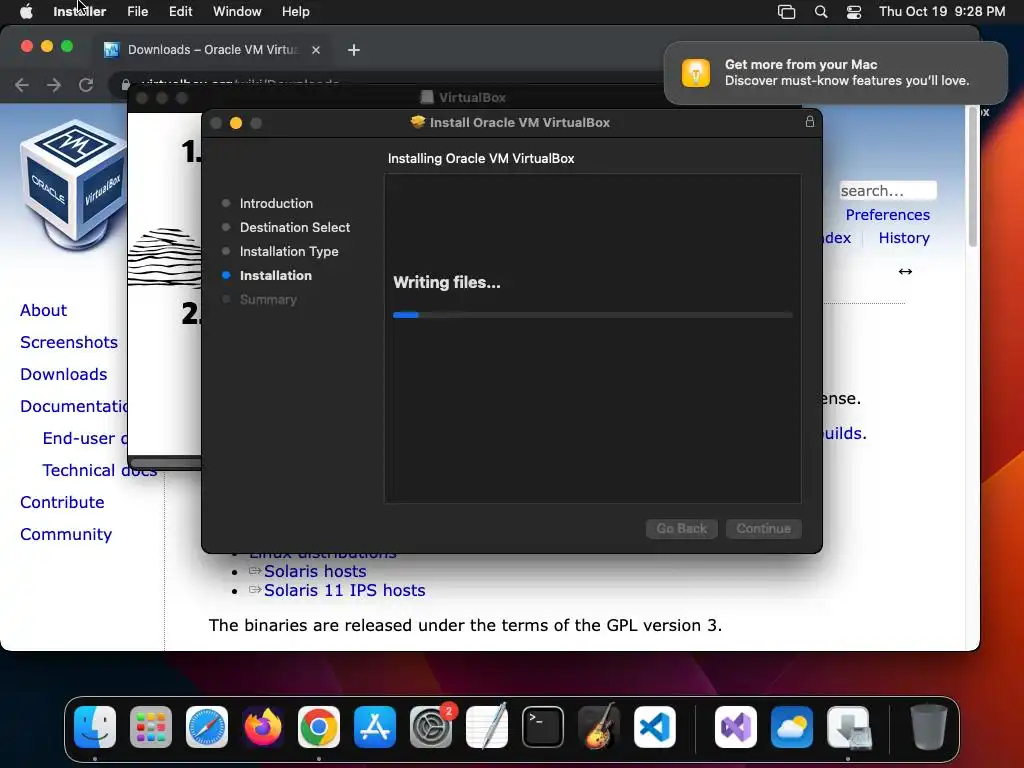Click the browser page vertical scrollbar
This screenshot has width=1024, height=768.
[x=972, y=176]
